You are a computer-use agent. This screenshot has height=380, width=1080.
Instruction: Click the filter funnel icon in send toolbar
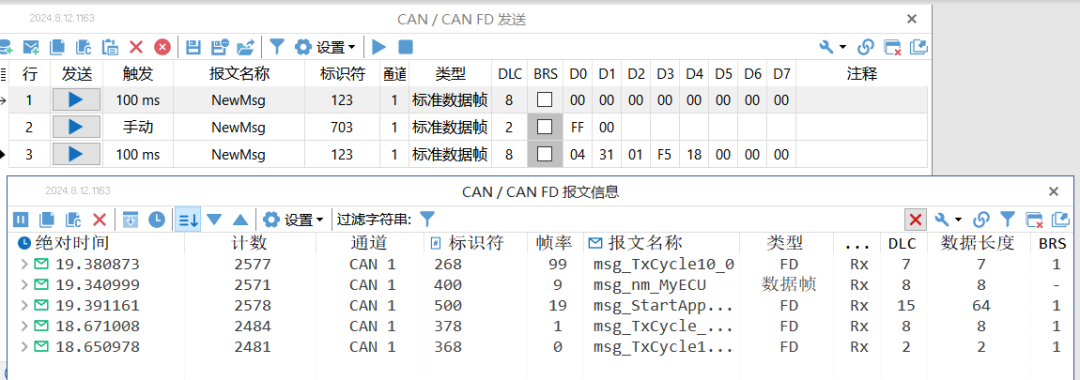(x=276, y=47)
